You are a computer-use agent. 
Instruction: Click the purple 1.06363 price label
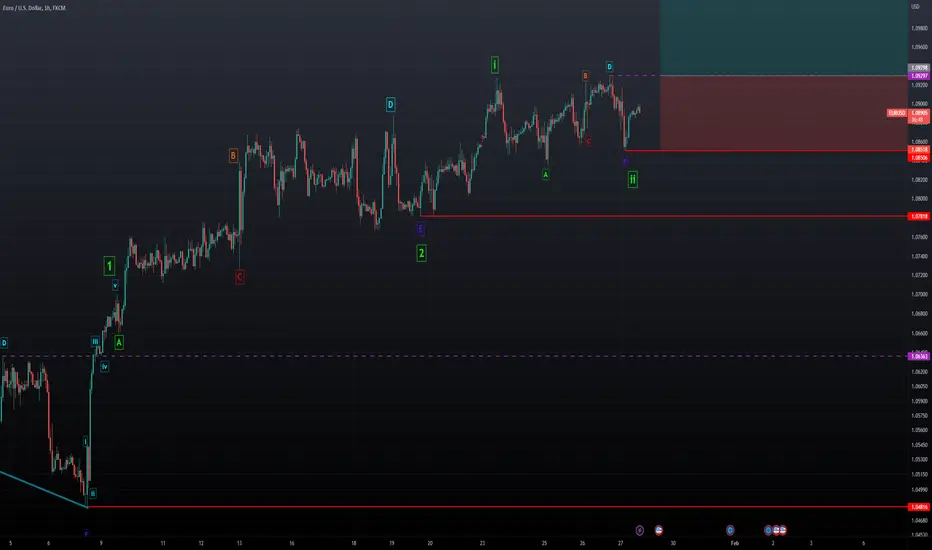point(919,356)
